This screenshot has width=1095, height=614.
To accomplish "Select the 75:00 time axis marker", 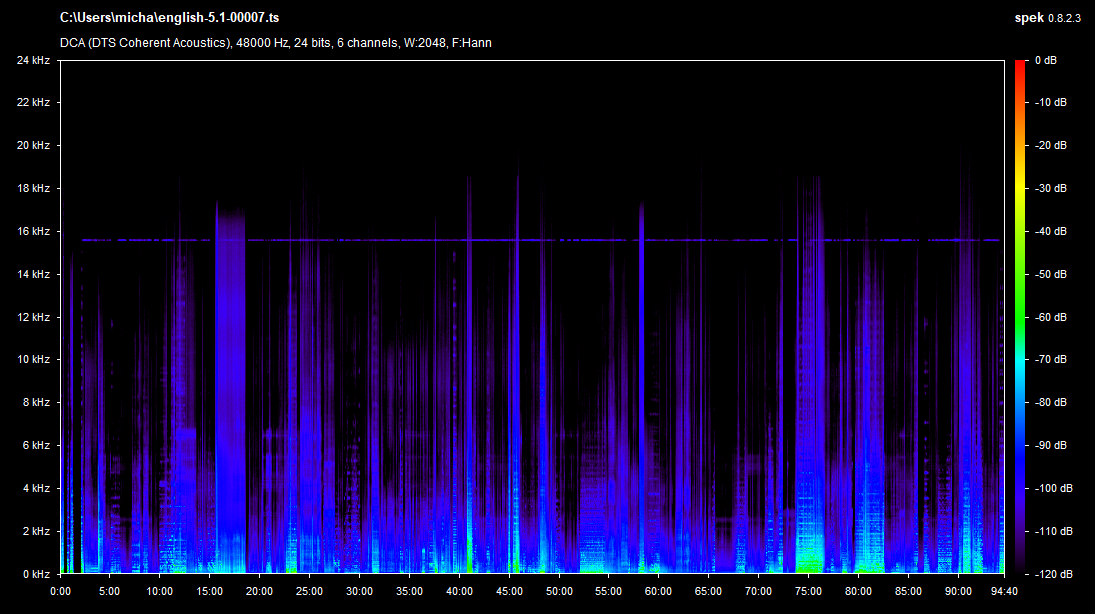I will [x=808, y=590].
